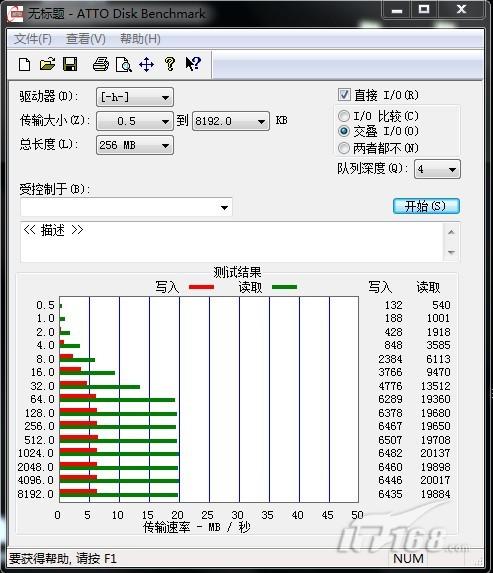The image size is (493, 573).
Task: Open a benchmark file via folder icon
Action: (x=48, y=64)
